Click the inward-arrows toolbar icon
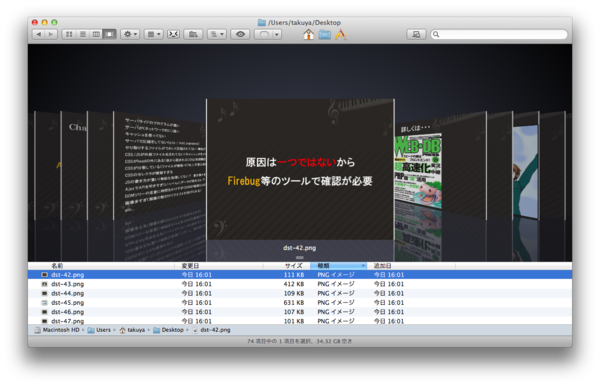600x386 pixels. coord(173,34)
